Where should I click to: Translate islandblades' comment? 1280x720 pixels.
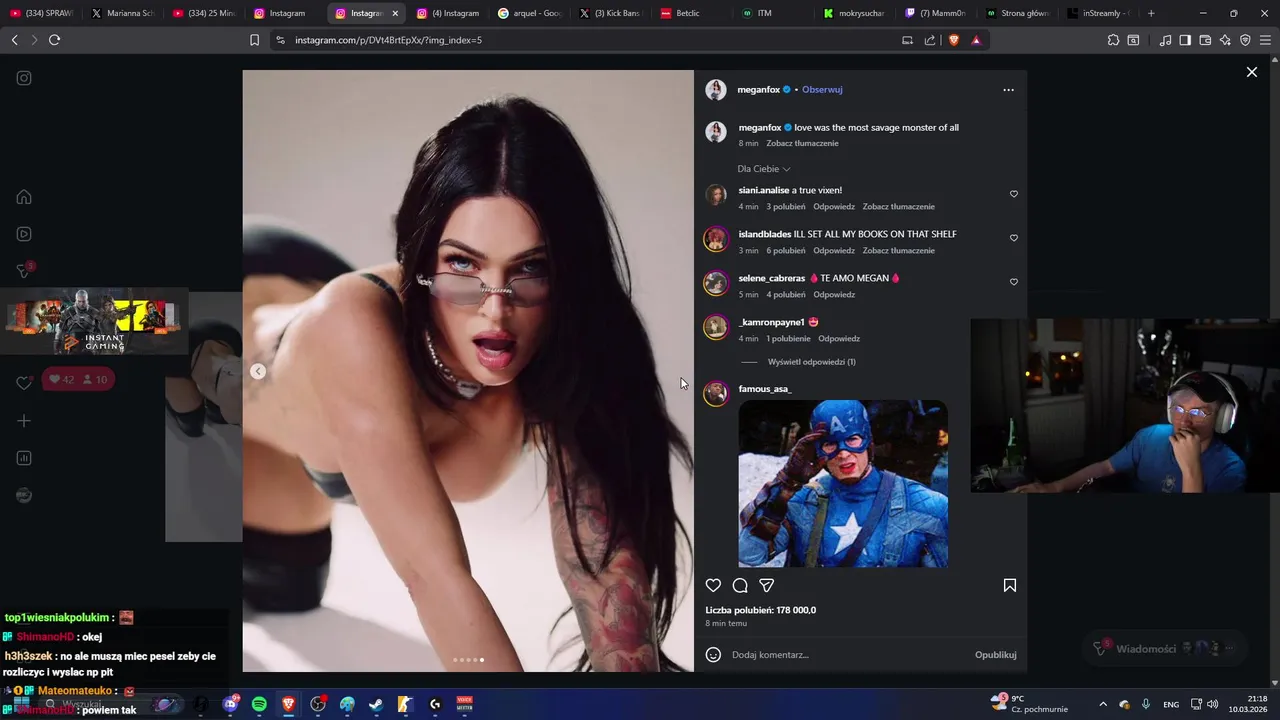tap(899, 251)
